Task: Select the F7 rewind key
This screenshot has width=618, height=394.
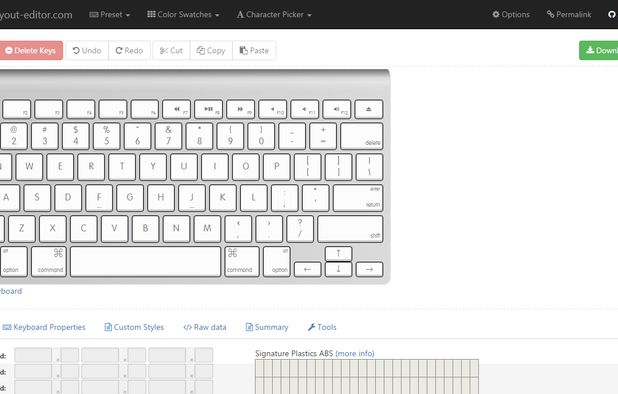Action: coord(177,109)
